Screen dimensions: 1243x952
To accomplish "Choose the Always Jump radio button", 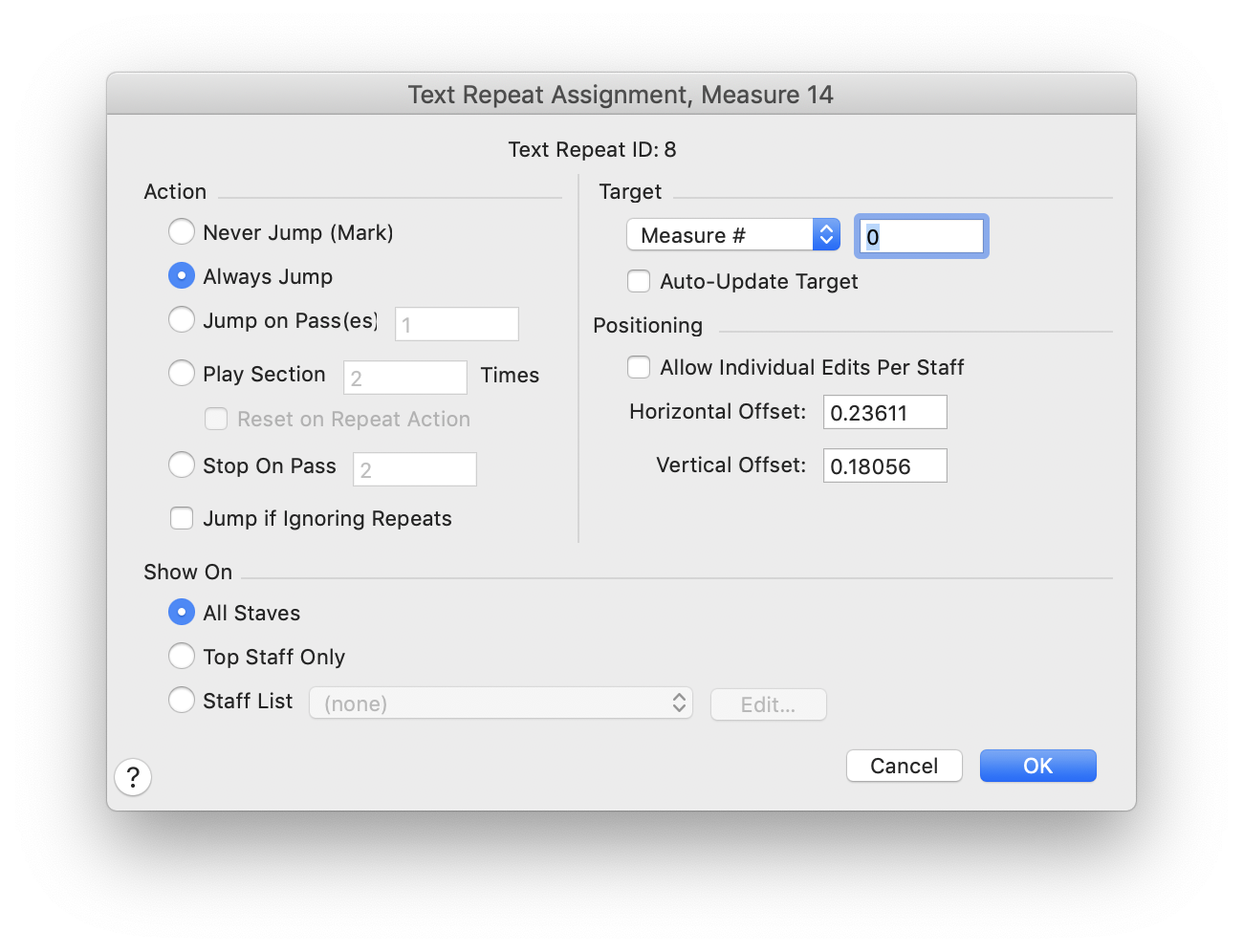I will [x=182, y=276].
